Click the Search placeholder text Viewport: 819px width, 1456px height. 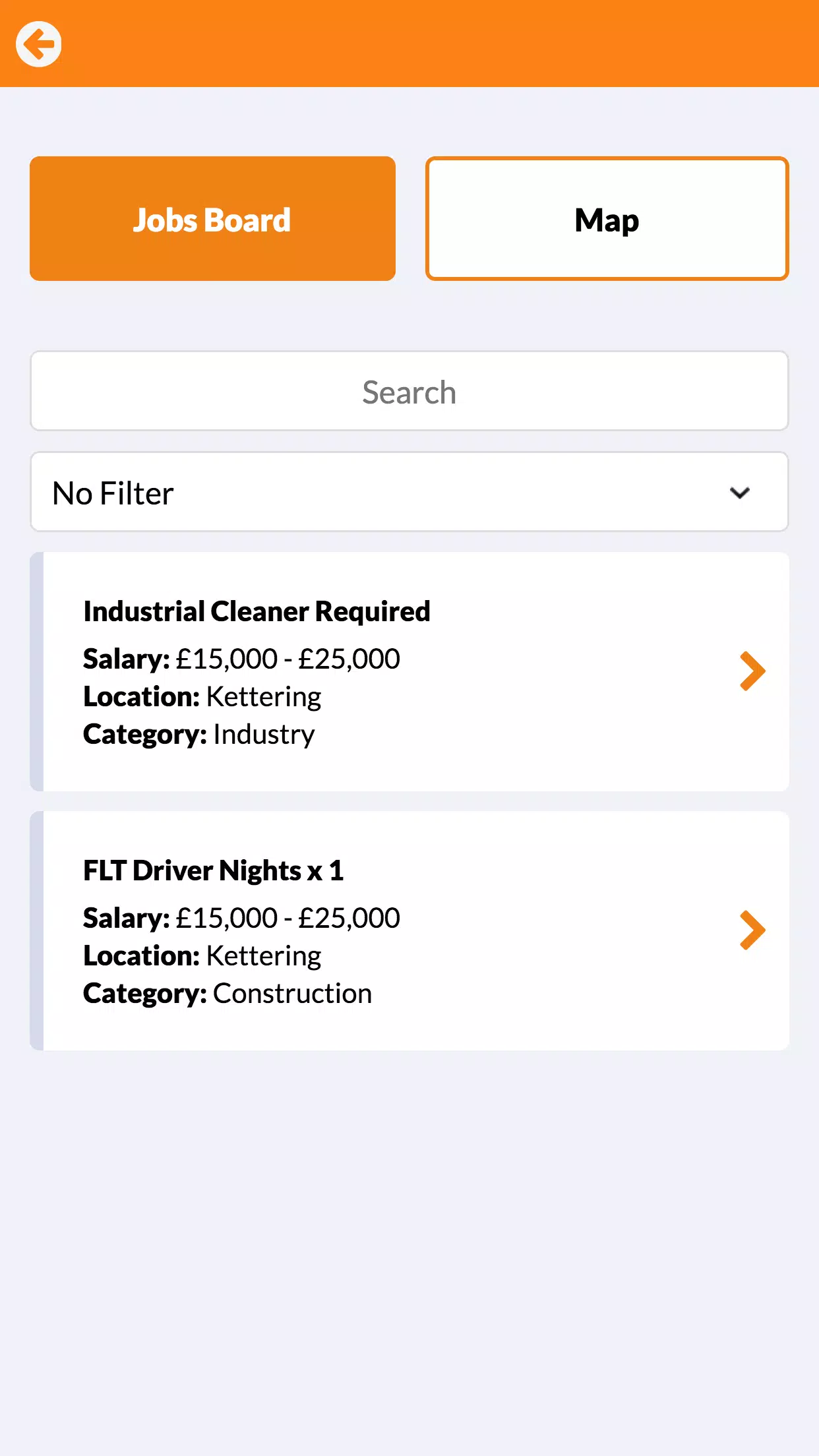tap(409, 392)
